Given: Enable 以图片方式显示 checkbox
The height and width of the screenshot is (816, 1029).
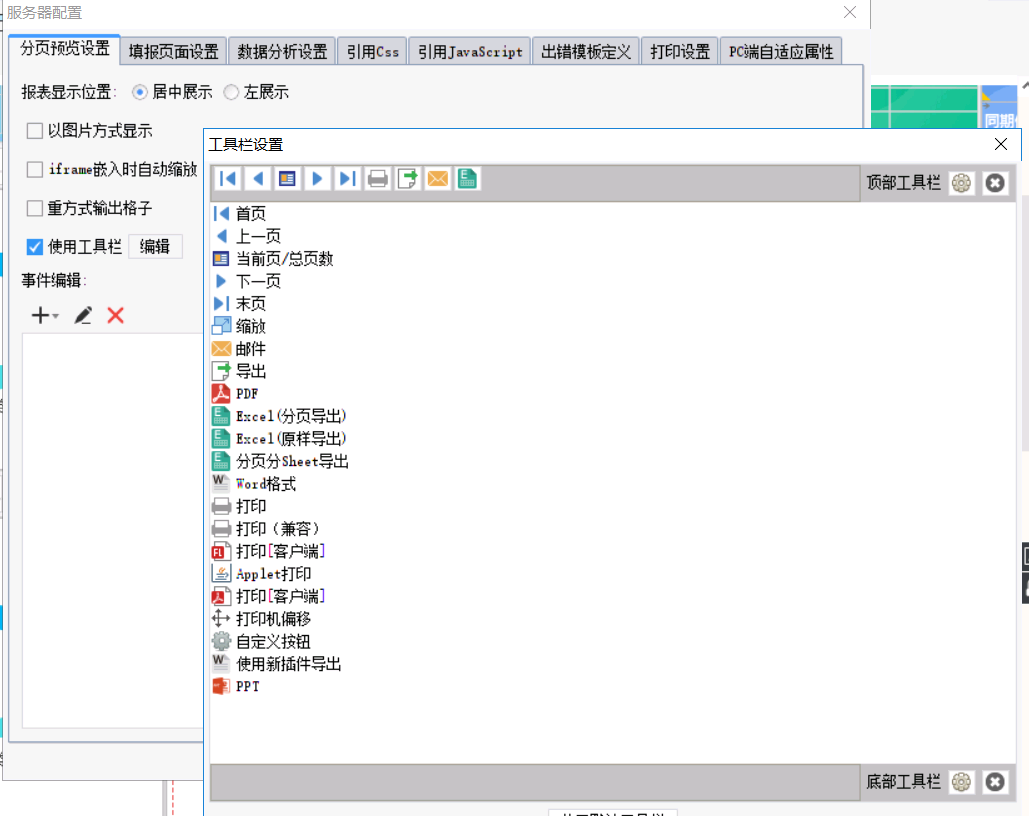Looking at the screenshot, I should click(35, 131).
